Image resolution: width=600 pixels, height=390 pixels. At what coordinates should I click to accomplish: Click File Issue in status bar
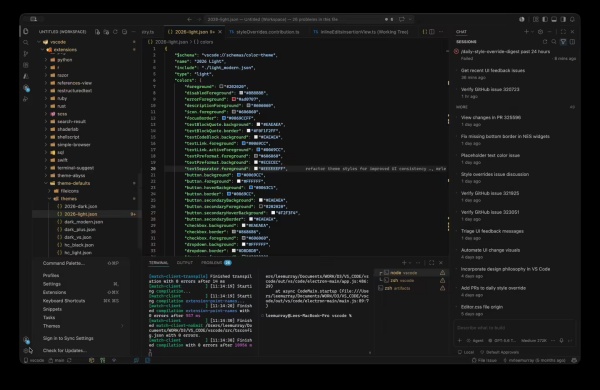point(484,361)
